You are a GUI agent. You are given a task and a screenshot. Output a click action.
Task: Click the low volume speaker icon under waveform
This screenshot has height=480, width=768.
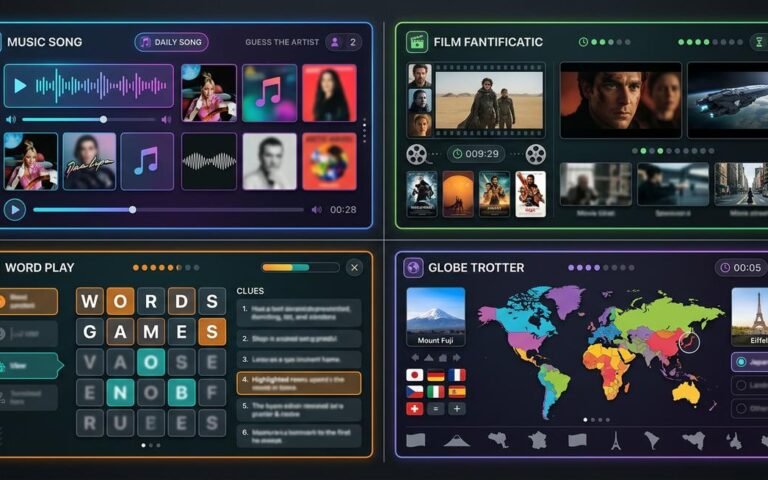(11, 120)
